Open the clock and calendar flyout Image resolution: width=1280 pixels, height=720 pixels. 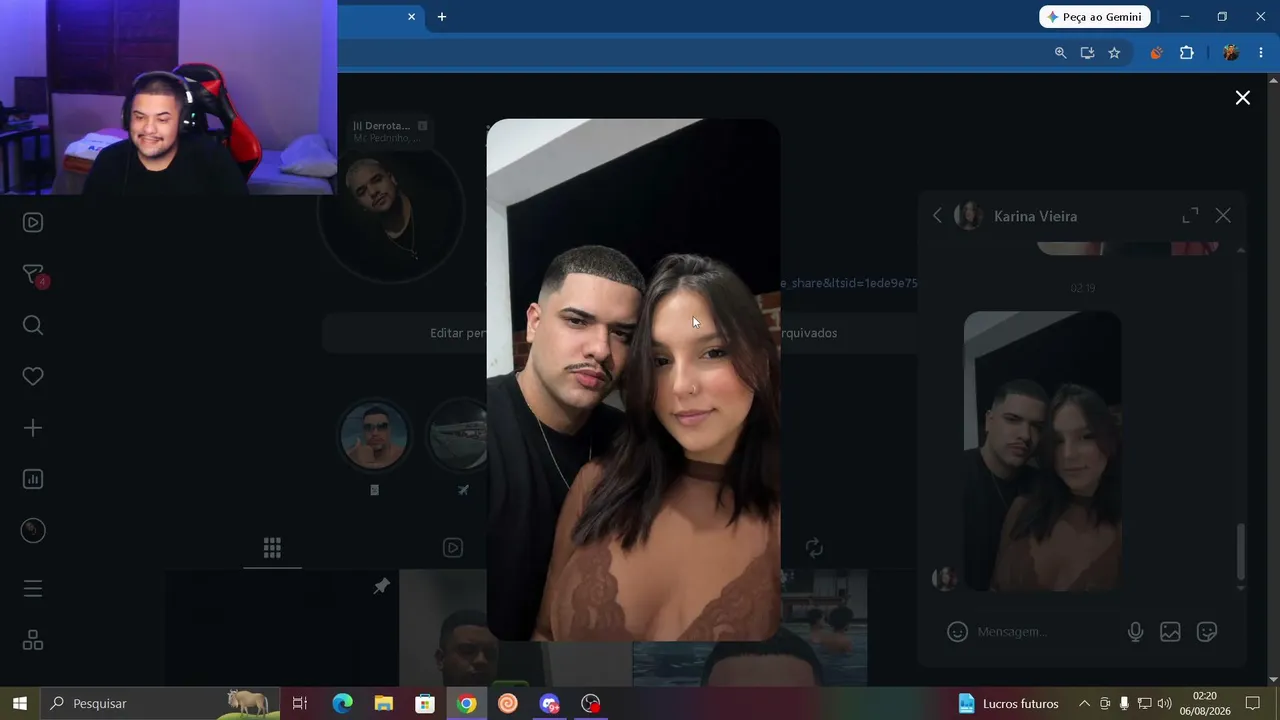tap(1205, 703)
